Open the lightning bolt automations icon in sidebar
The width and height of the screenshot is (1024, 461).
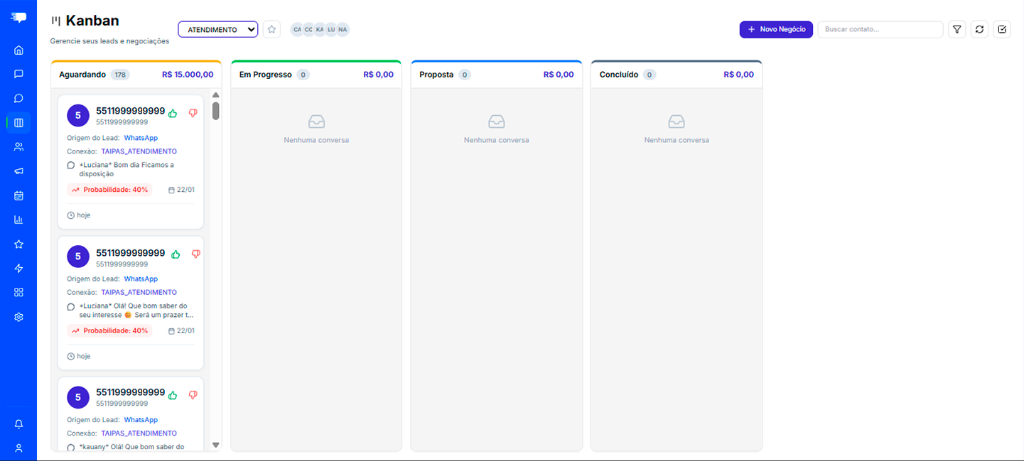(x=19, y=268)
